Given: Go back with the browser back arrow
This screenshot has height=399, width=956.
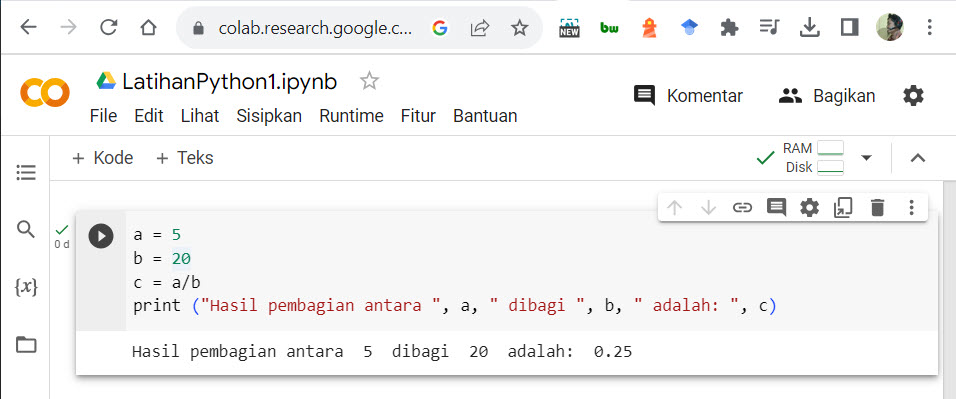Looking at the screenshot, I should (29, 27).
